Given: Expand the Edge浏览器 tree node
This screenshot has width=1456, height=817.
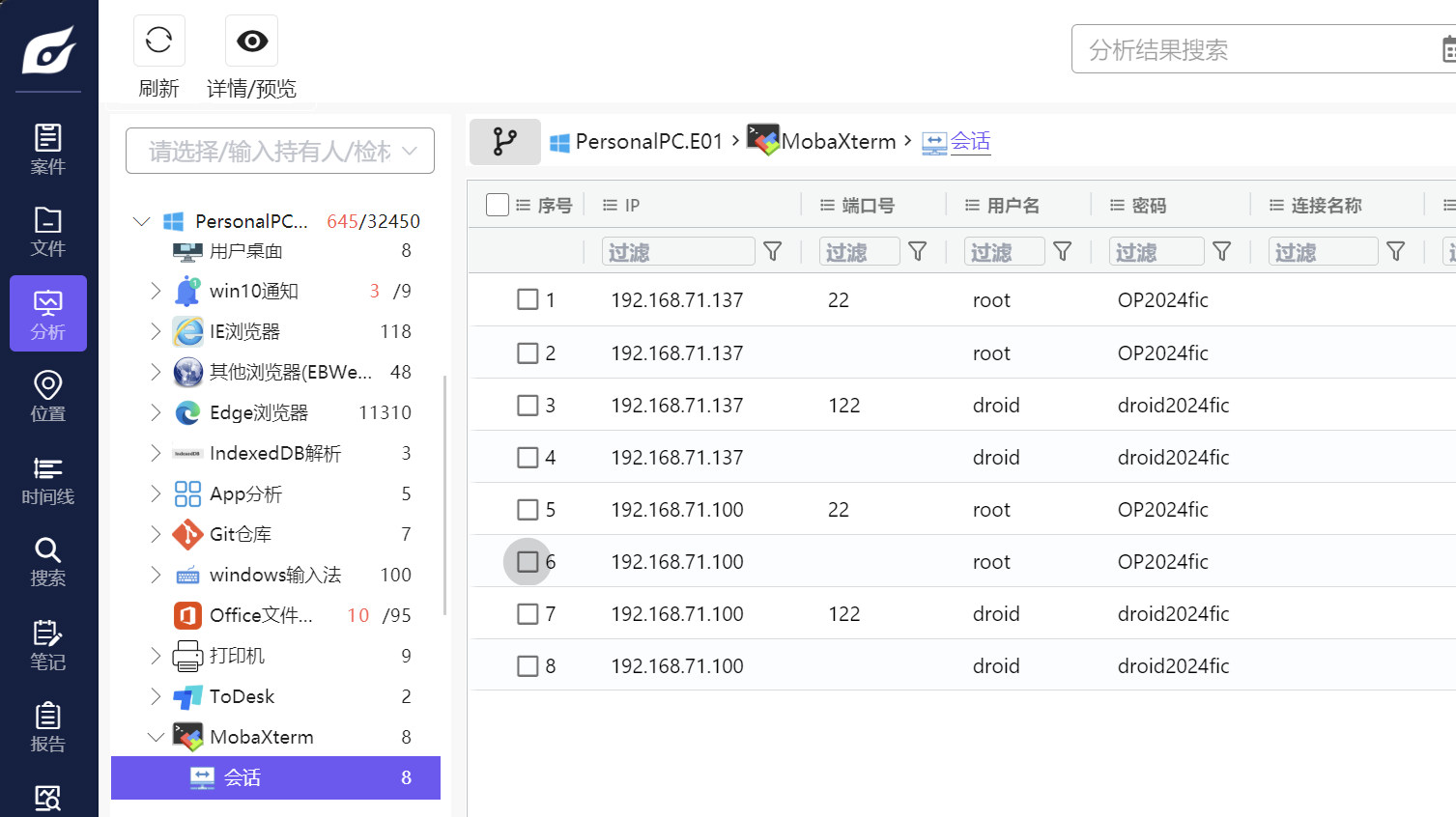Looking at the screenshot, I should pos(156,412).
